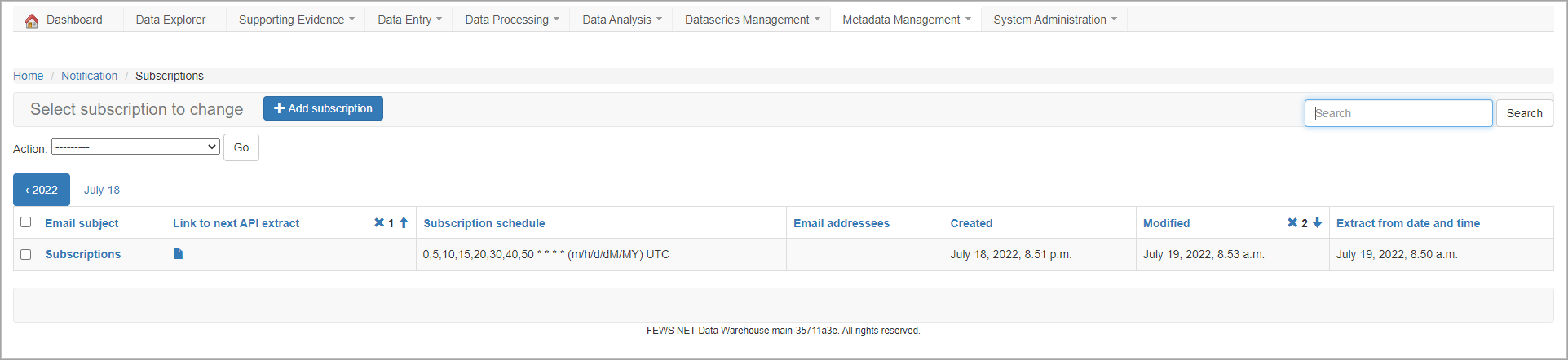1568x360 pixels.
Task: Click plus icon in Add subscription
Action: point(280,108)
